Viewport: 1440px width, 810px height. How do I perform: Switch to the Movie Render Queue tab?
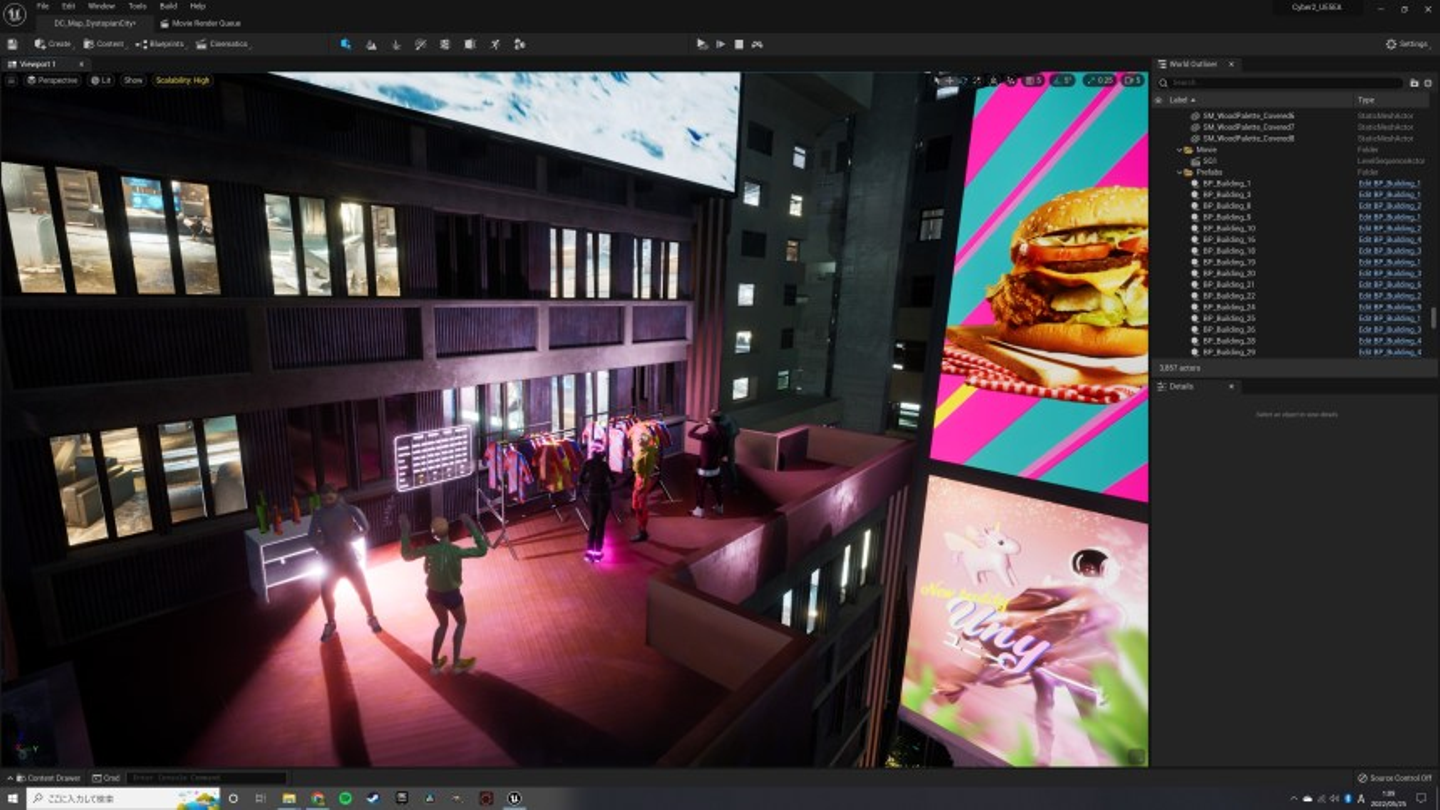click(206, 23)
